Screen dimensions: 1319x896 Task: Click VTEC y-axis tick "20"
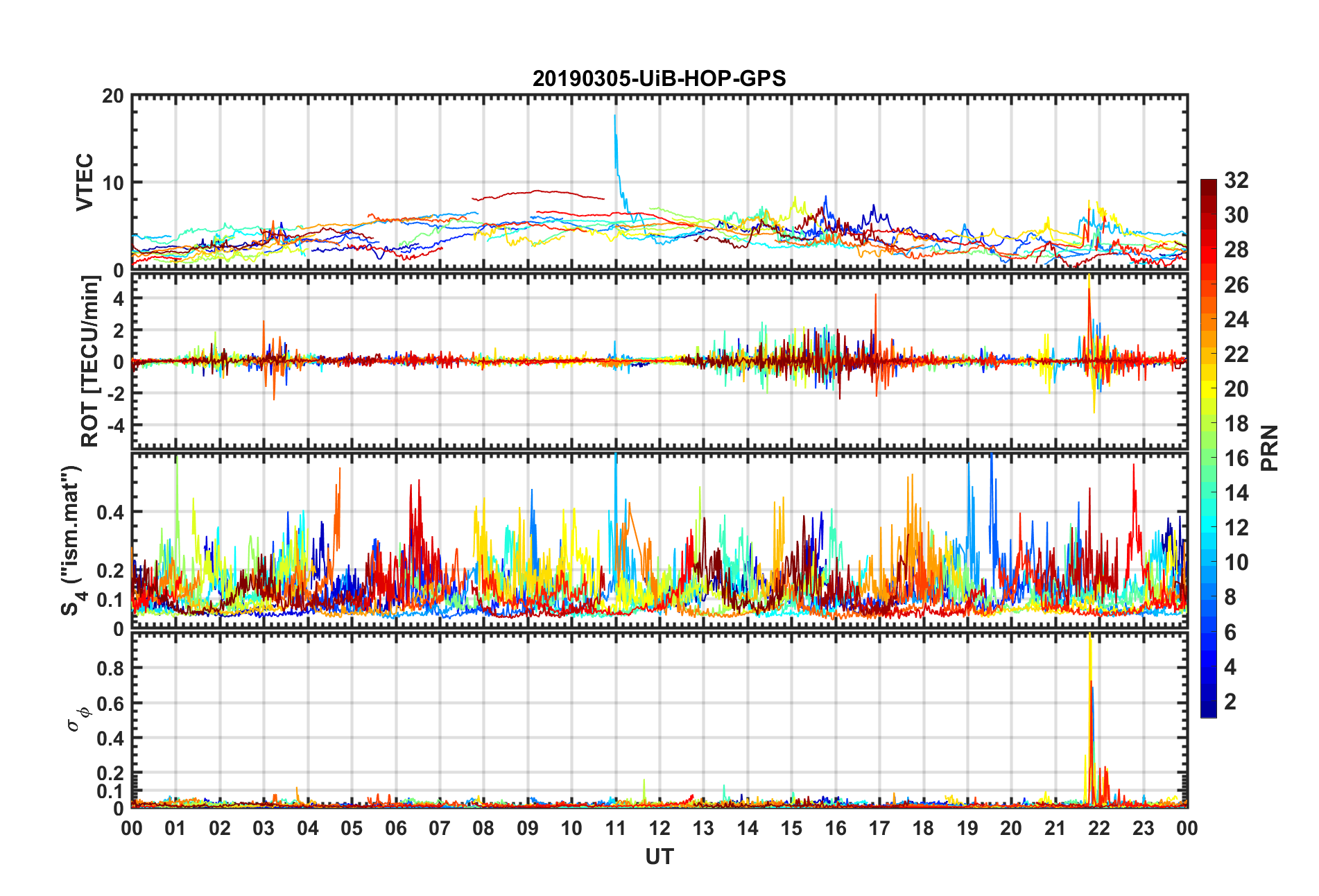113,96
